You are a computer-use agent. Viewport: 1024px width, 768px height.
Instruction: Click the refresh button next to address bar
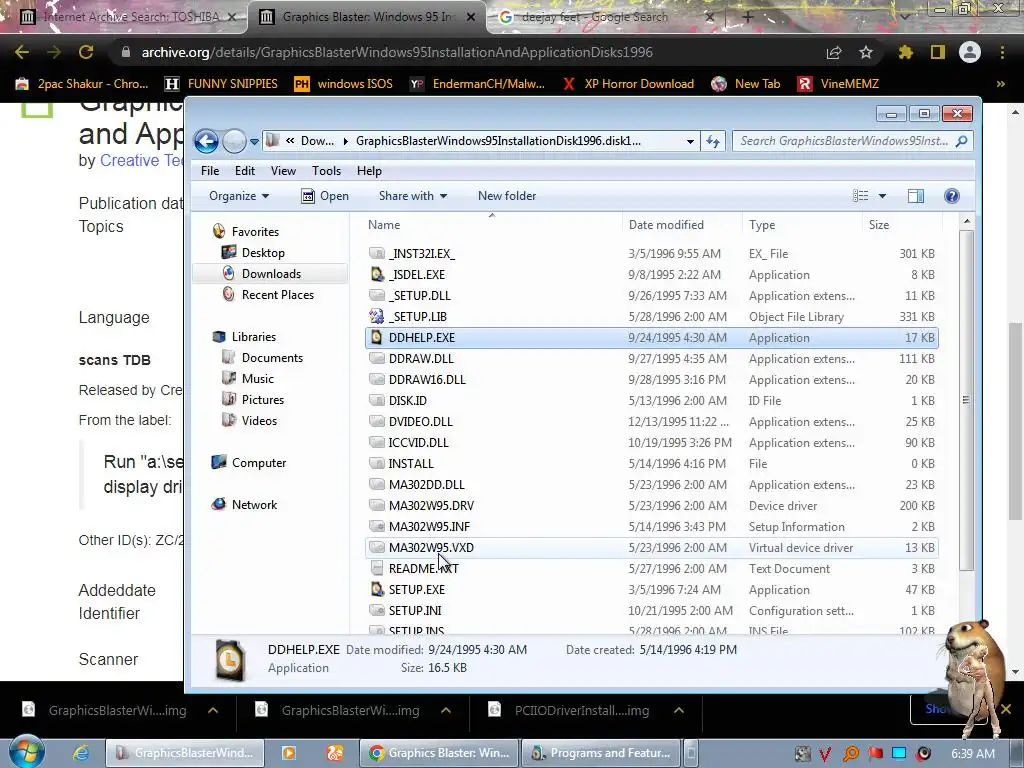pyautogui.click(x=712, y=141)
